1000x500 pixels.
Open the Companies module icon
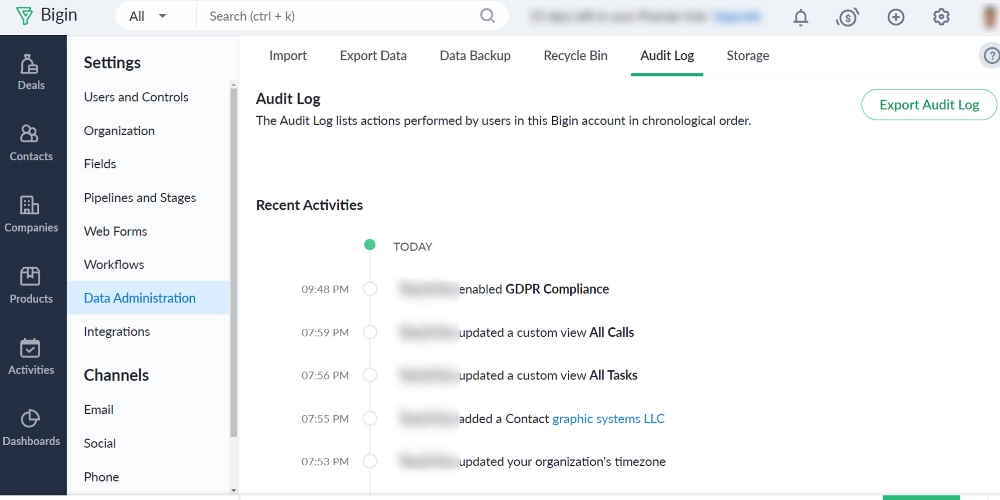click(x=31, y=213)
